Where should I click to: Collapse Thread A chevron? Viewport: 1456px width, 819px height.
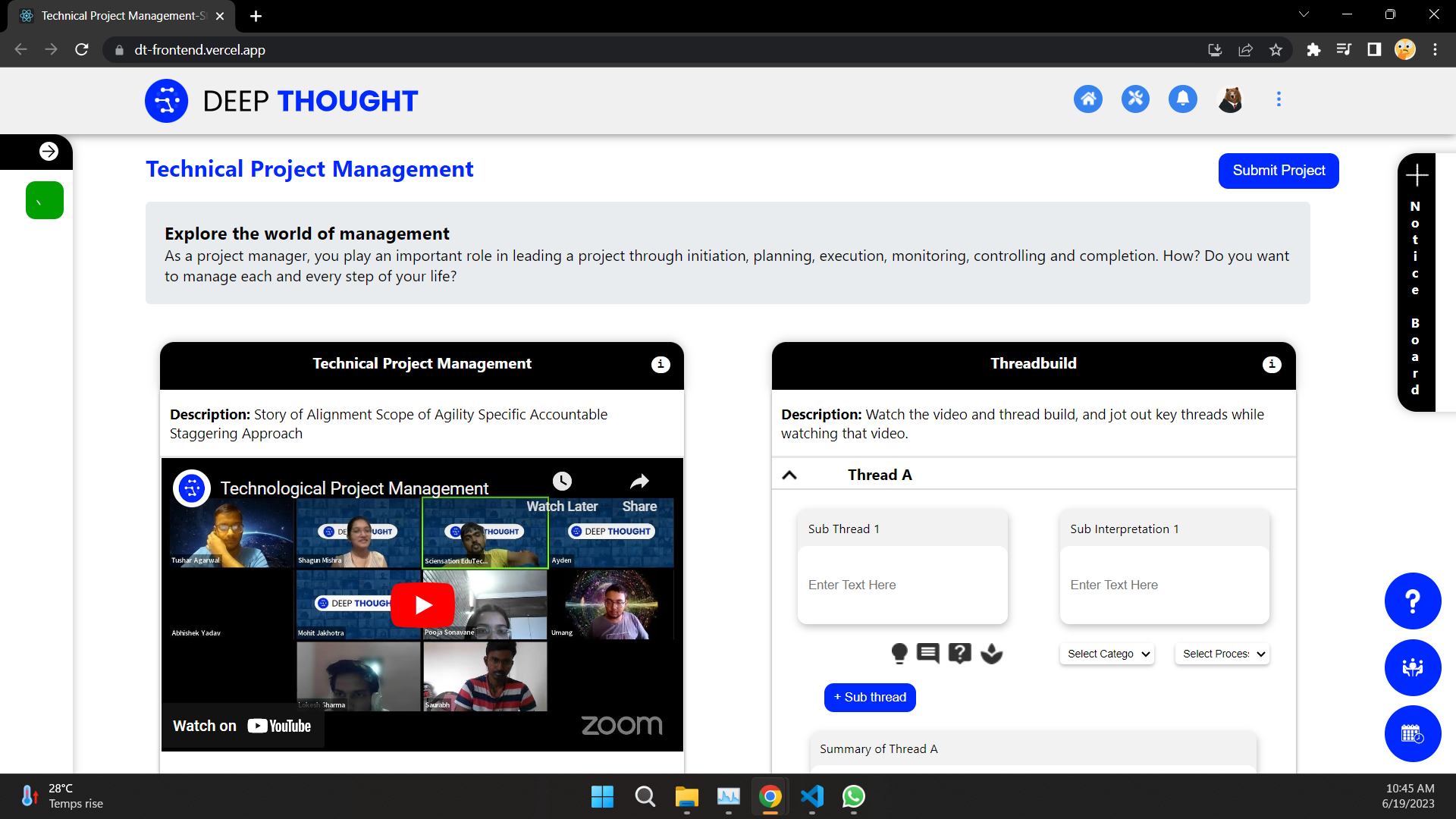[x=789, y=475]
